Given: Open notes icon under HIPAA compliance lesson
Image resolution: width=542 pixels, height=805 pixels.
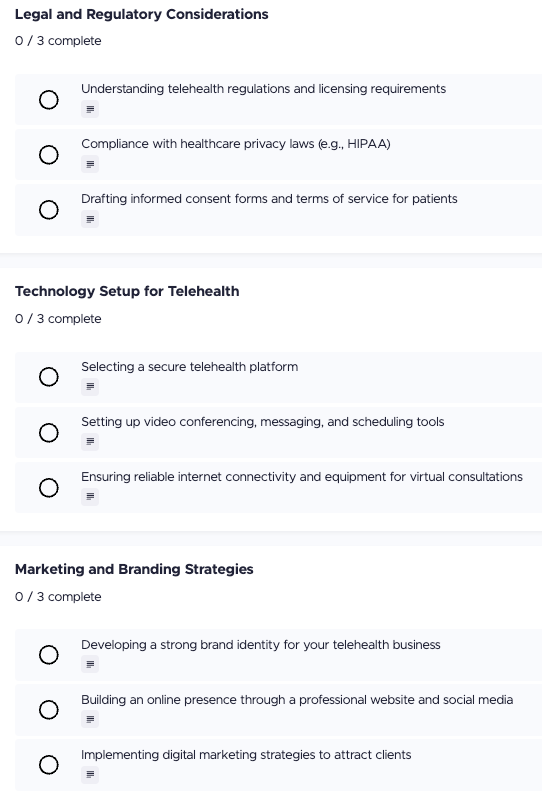Looking at the screenshot, I should click(90, 164).
